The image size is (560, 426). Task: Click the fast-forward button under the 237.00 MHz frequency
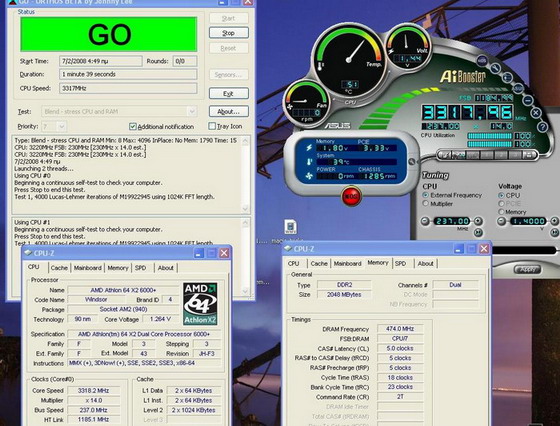pyautogui.click(x=478, y=232)
